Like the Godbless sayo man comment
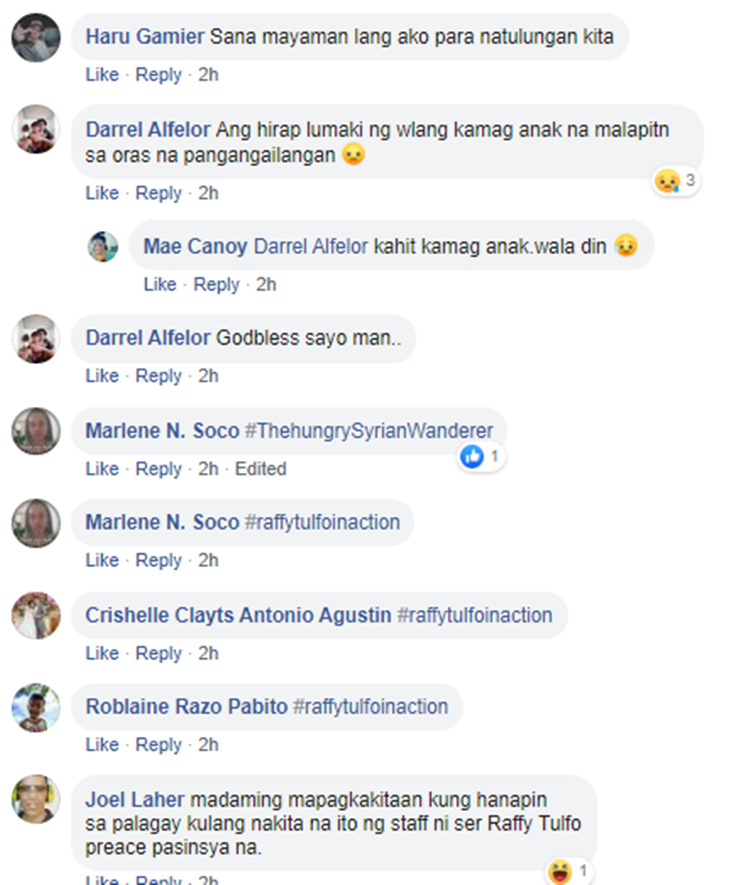The height and width of the screenshot is (885, 750). point(102,376)
